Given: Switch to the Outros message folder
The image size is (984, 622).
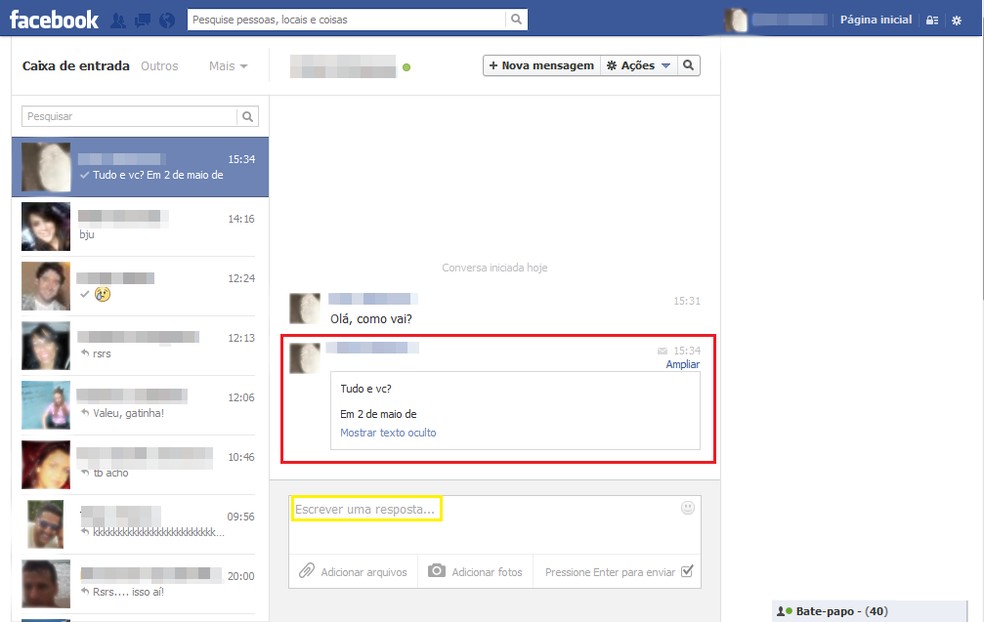Looking at the screenshot, I should 160,65.
